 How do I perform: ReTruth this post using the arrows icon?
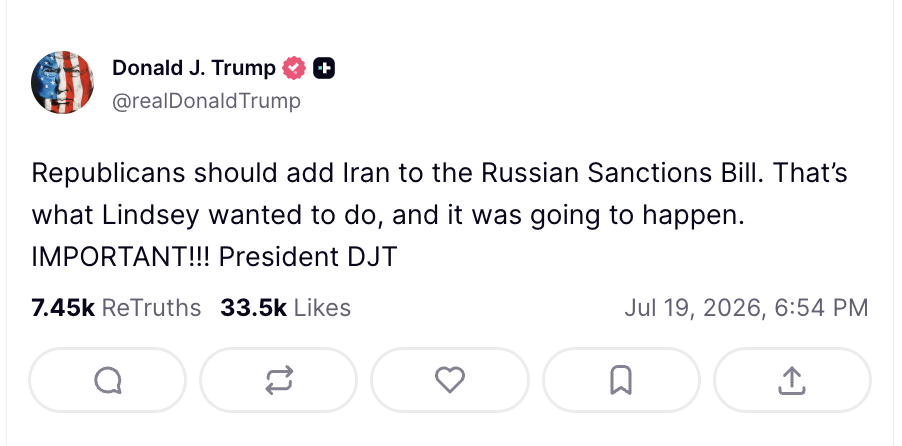point(279,380)
